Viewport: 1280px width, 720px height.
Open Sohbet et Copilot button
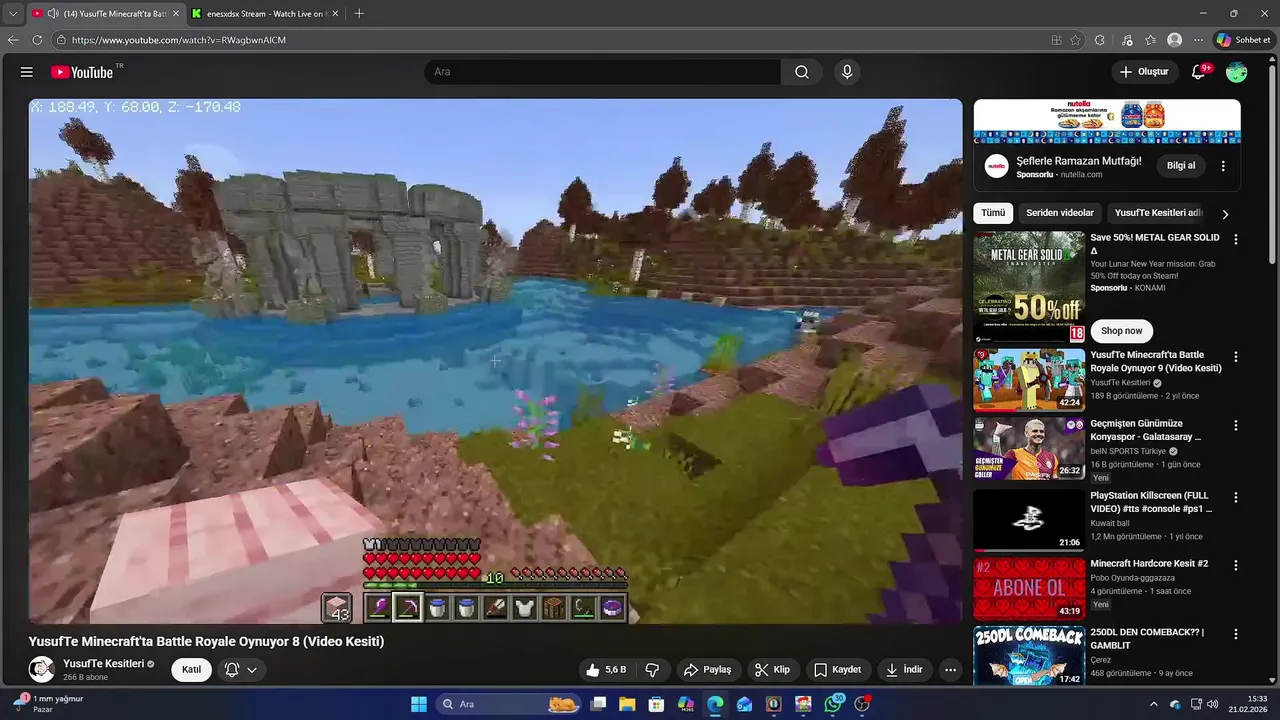point(1243,40)
